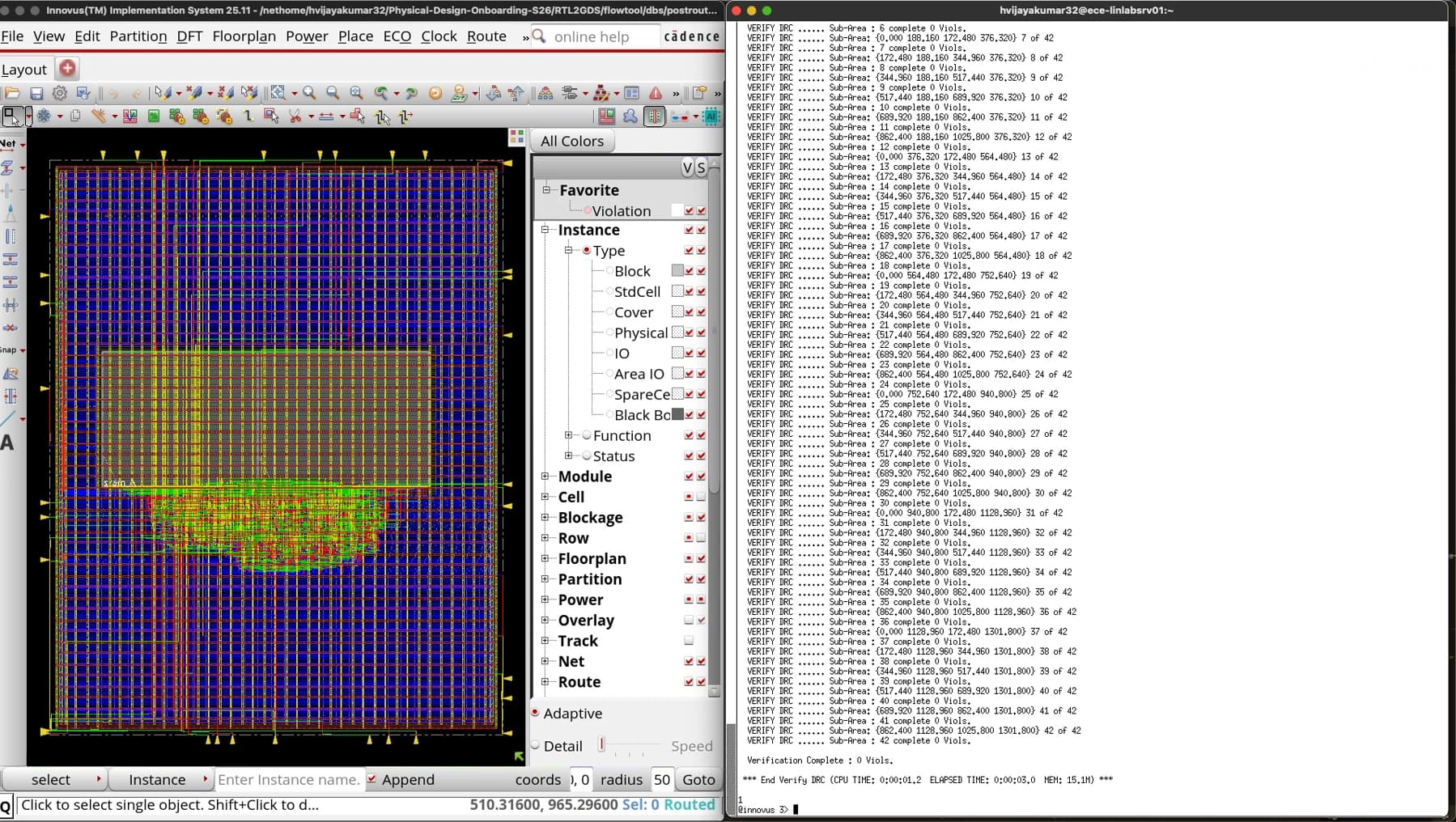Open the File menu
This screenshot has width=1456, height=822.
12,36
